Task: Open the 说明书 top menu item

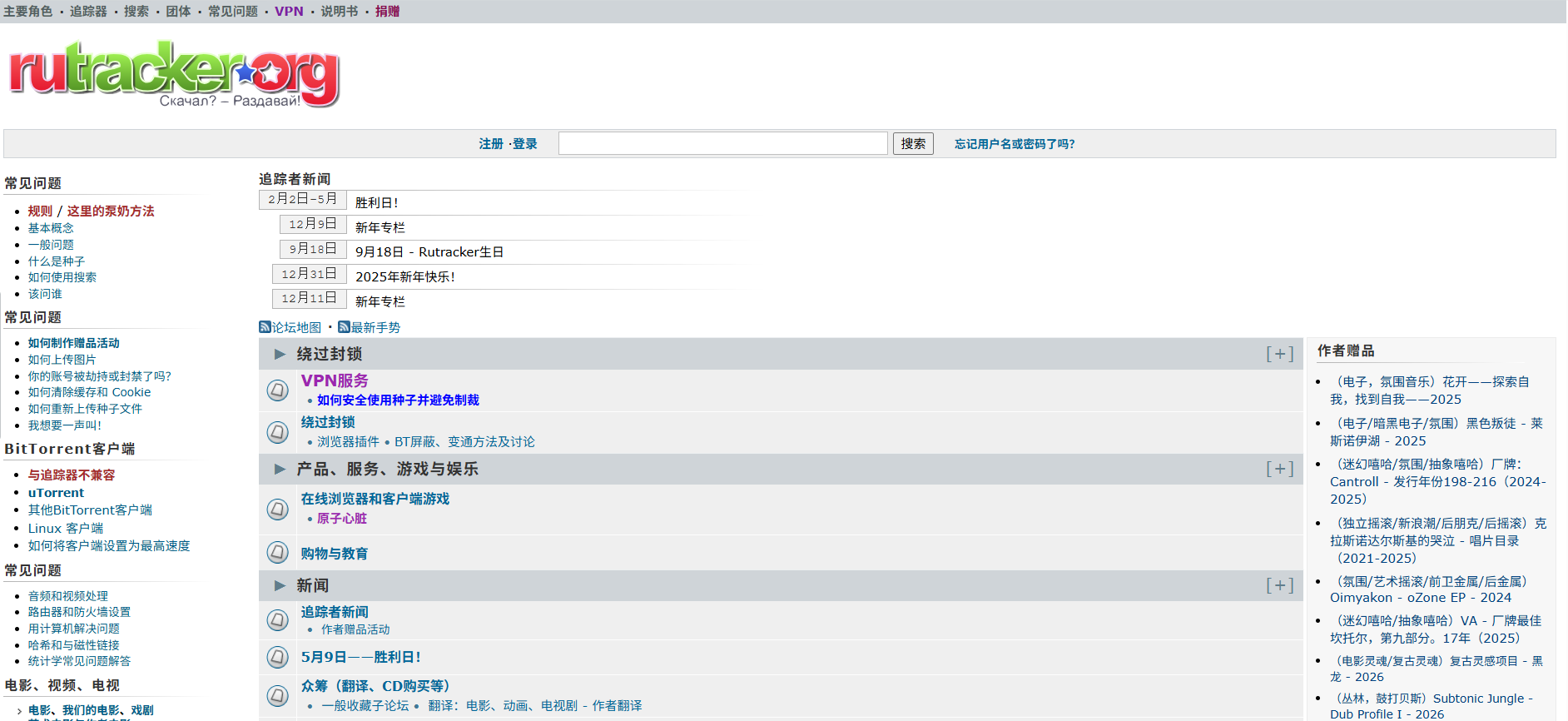Action: (x=340, y=11)
